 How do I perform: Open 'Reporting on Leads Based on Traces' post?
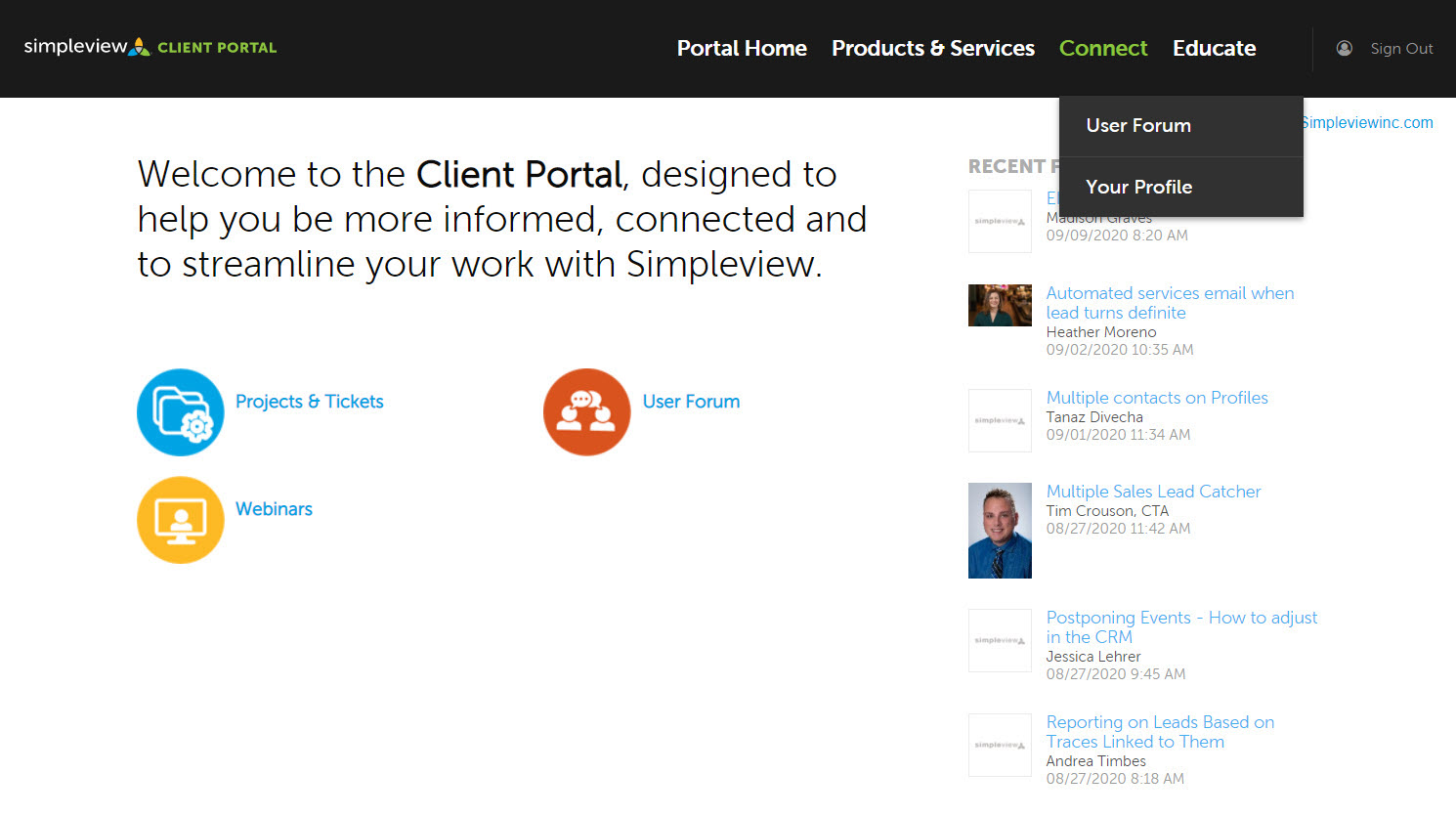point(1160,732)
